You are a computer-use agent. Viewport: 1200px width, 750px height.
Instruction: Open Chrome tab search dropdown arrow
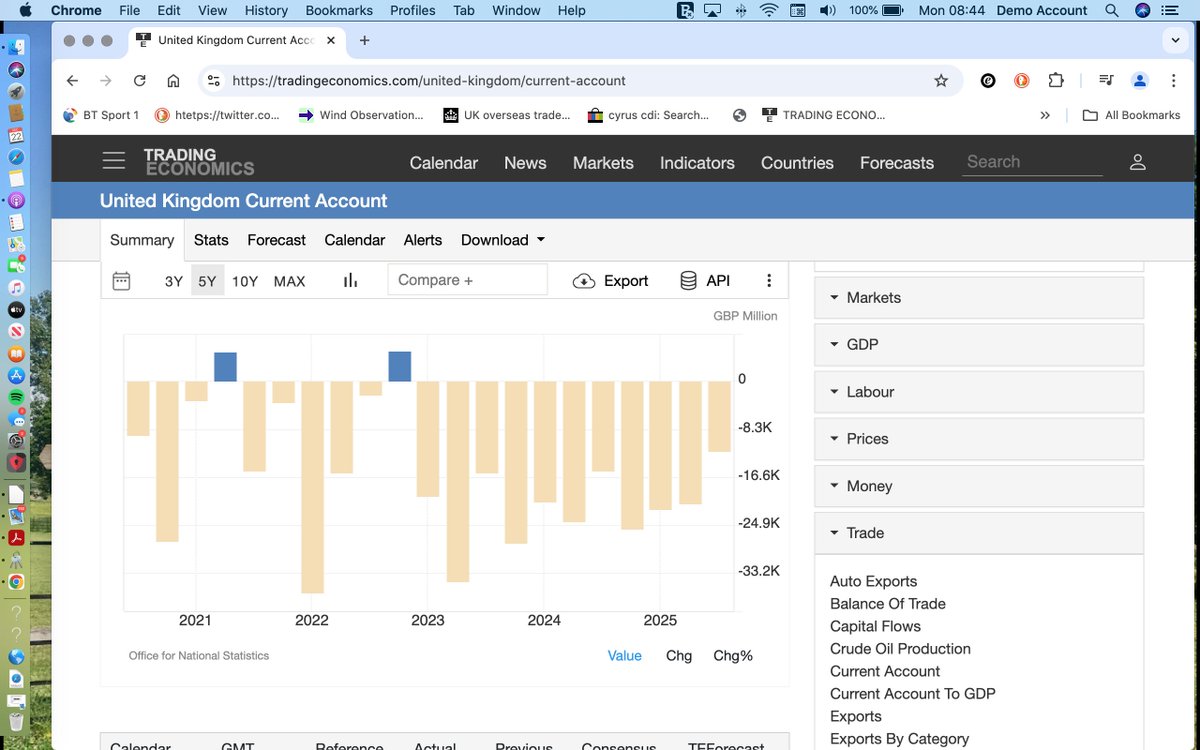(1176, 40)
